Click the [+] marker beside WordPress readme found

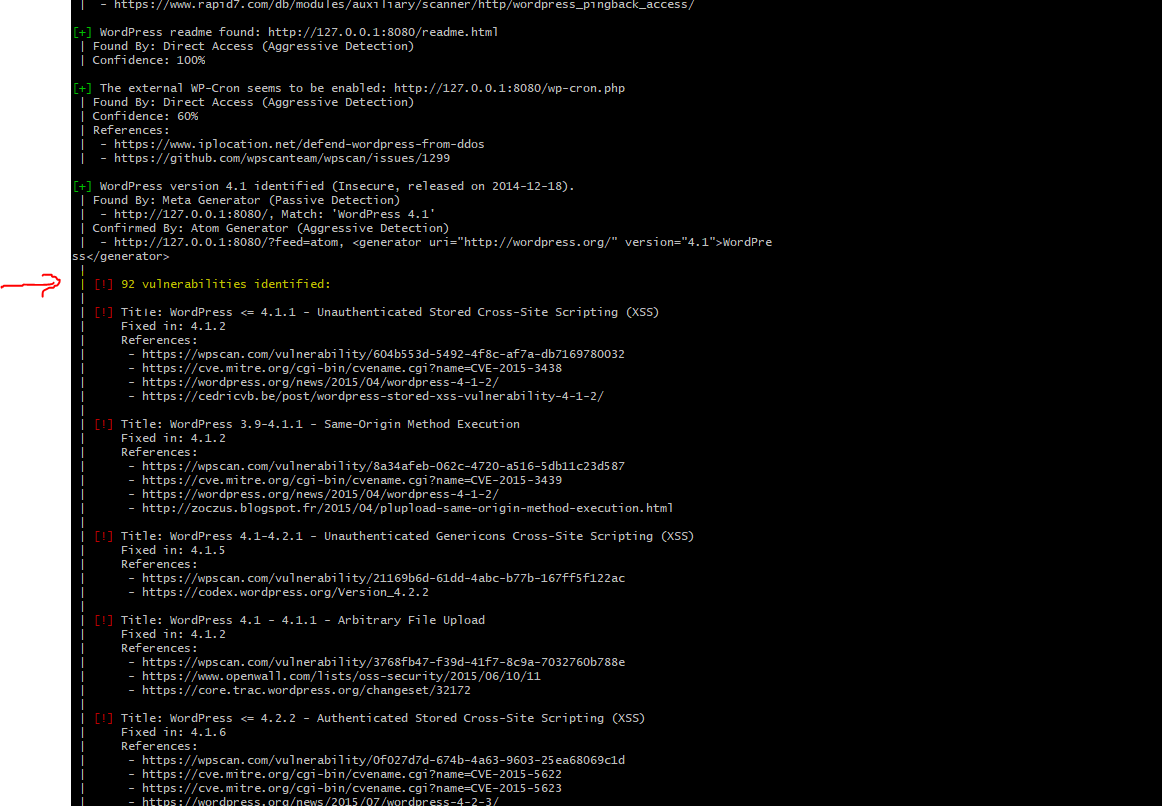pos(82,32)
